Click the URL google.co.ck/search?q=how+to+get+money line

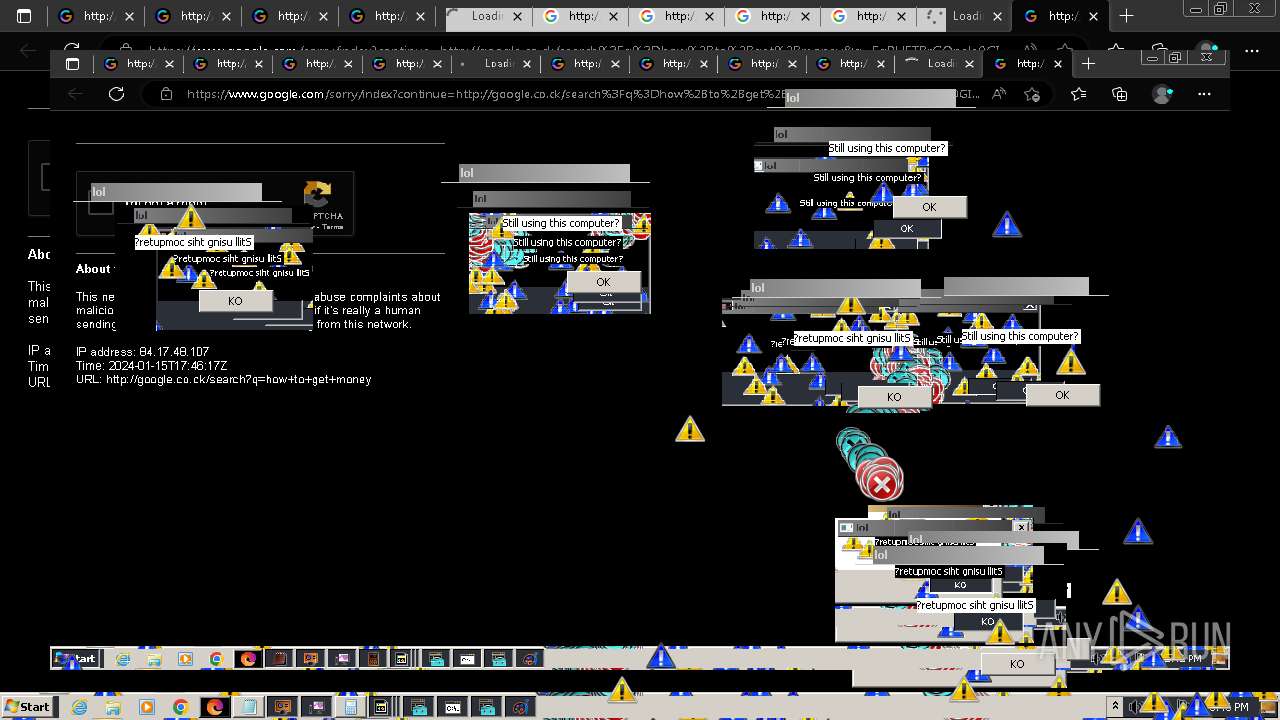pos(224,380)
